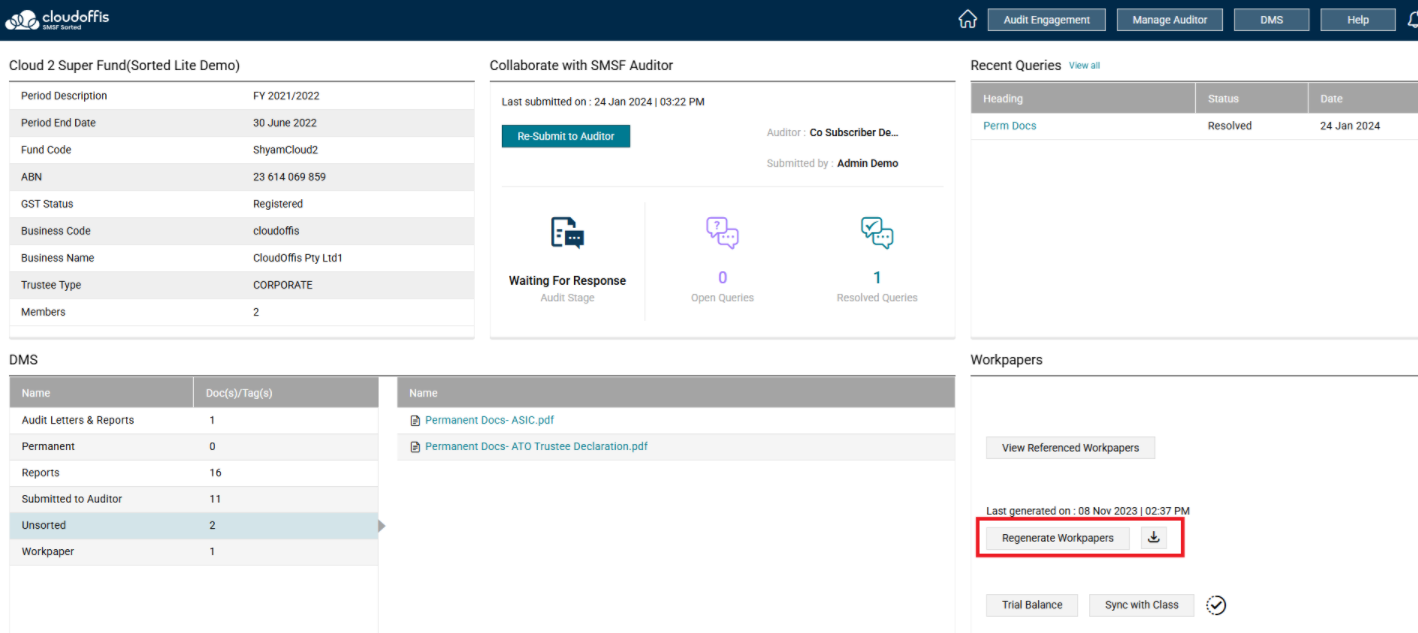Expand the Unsorted folder arrow
This screenshot has height=633, width=1418.
click(x=382, y=526)
